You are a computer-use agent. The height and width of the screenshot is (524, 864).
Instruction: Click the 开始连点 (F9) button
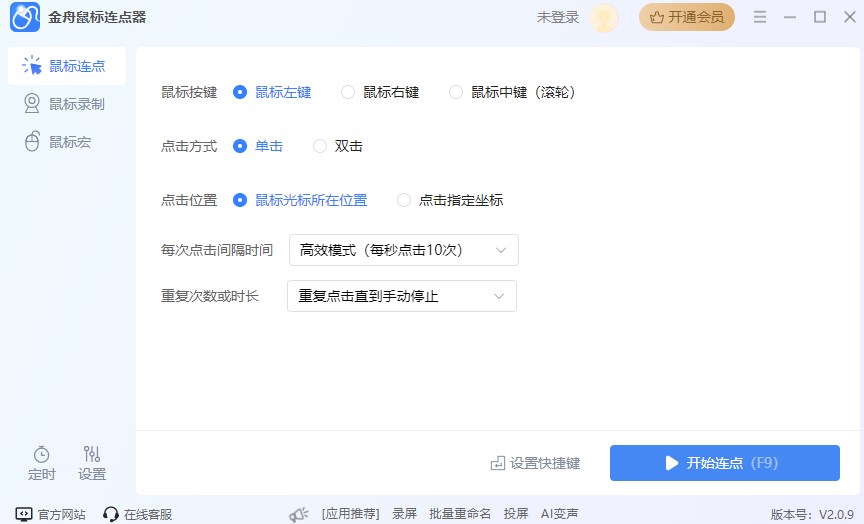click(724, 463)
